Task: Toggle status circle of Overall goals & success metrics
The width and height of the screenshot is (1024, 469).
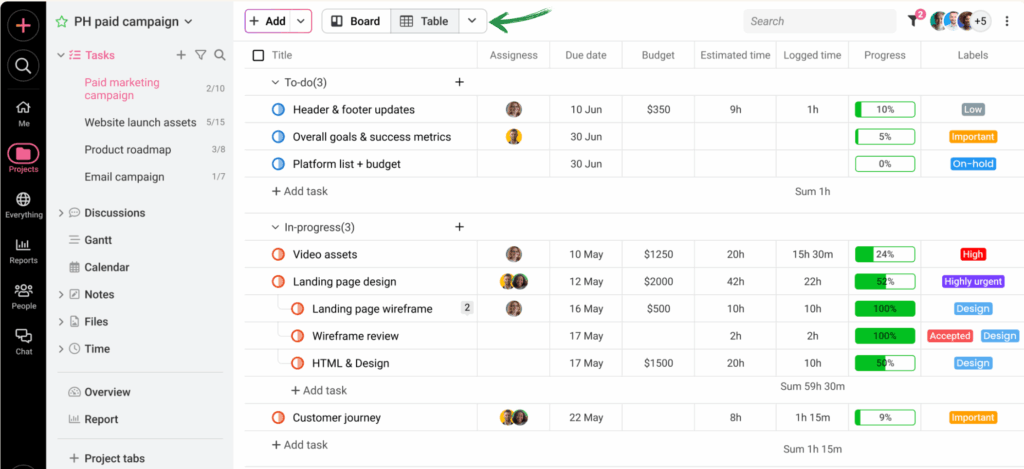Action: point(278,137)
